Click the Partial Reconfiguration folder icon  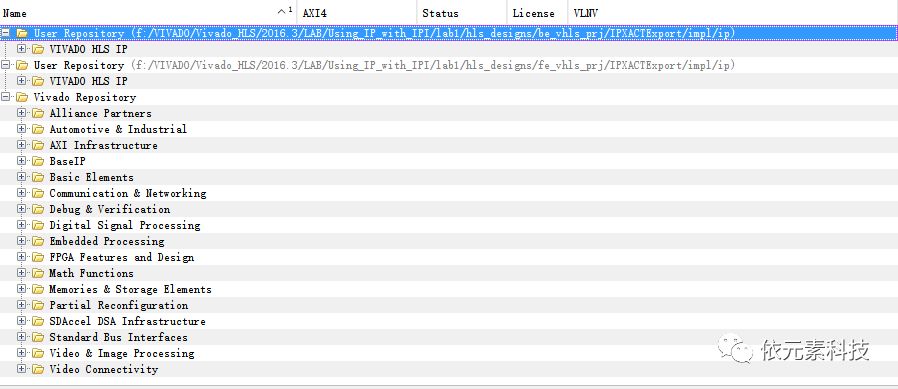pos(38,305)
